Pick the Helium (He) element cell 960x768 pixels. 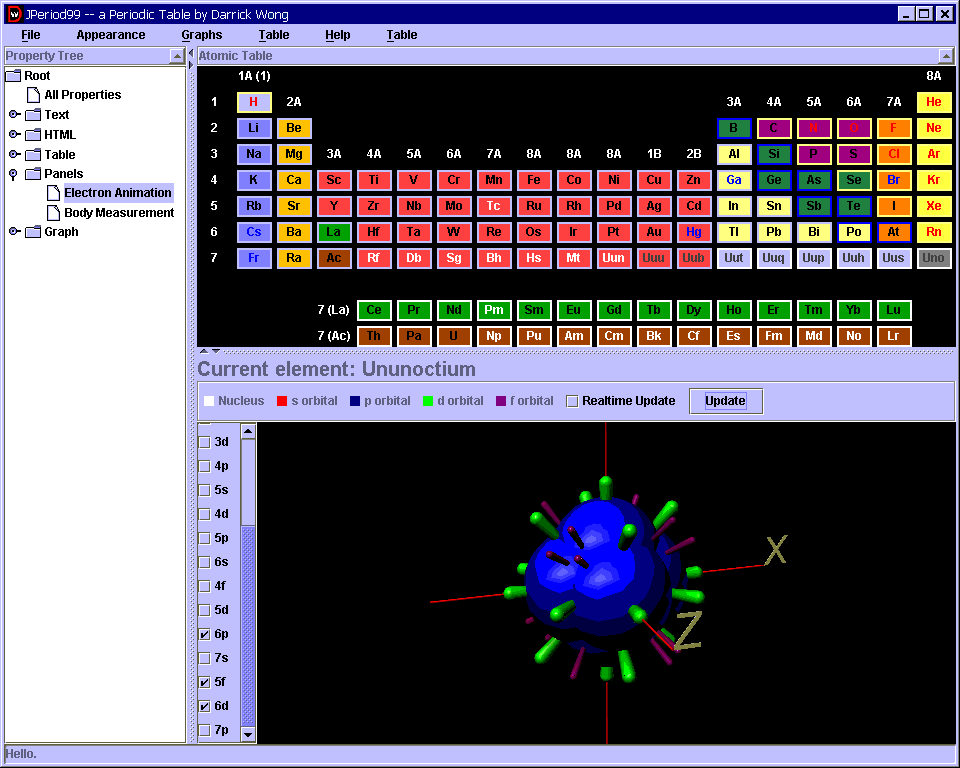933,102
